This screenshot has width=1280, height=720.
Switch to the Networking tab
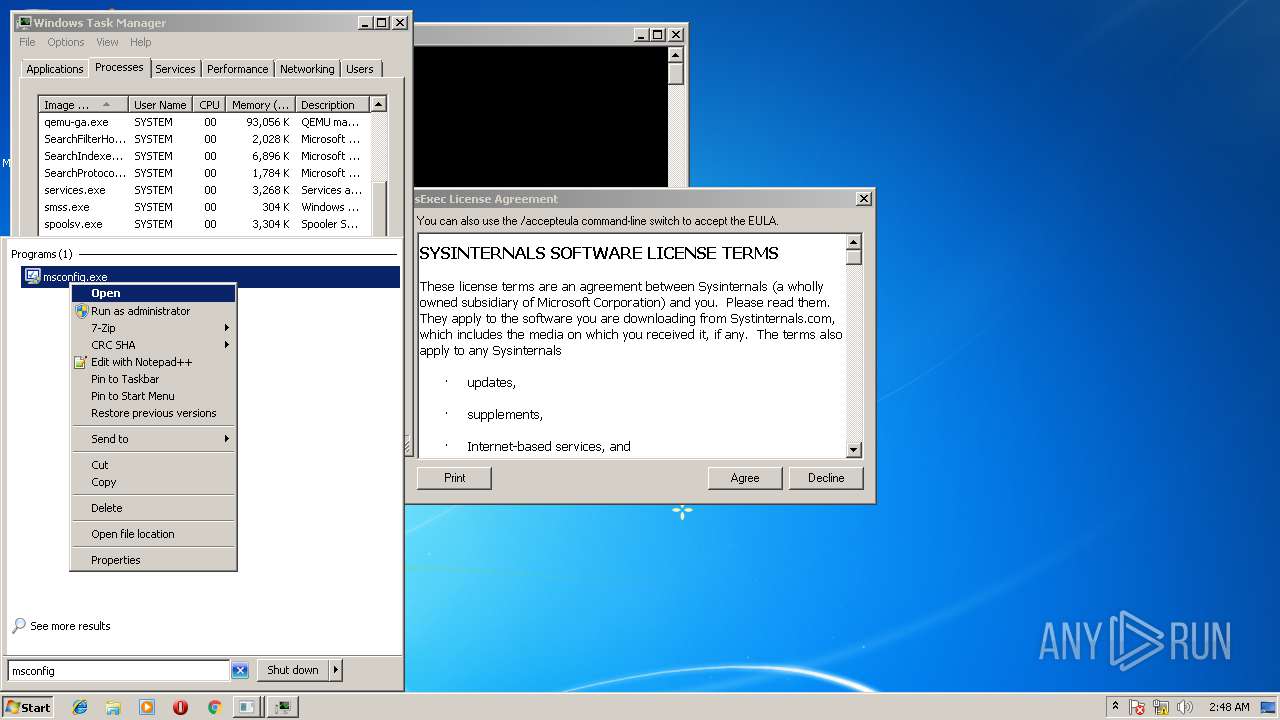(x=307, y=69)
